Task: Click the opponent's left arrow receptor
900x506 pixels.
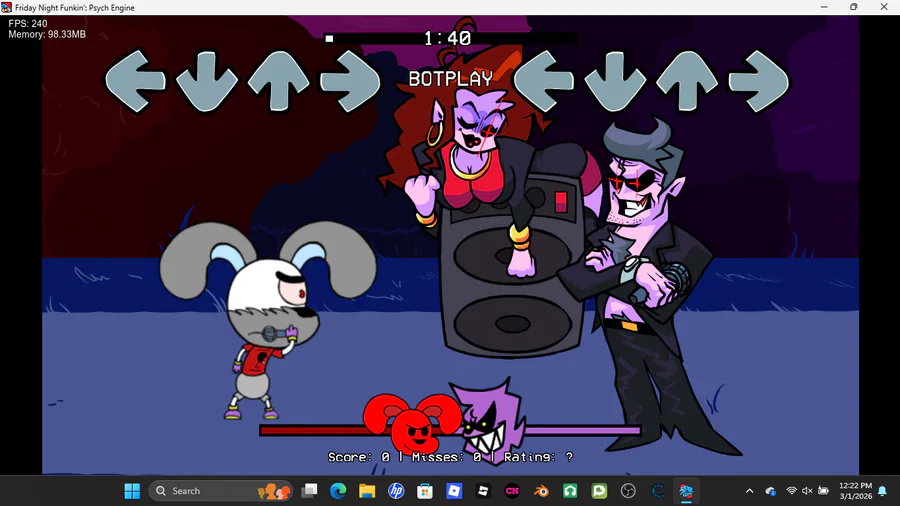Action: 136,81
